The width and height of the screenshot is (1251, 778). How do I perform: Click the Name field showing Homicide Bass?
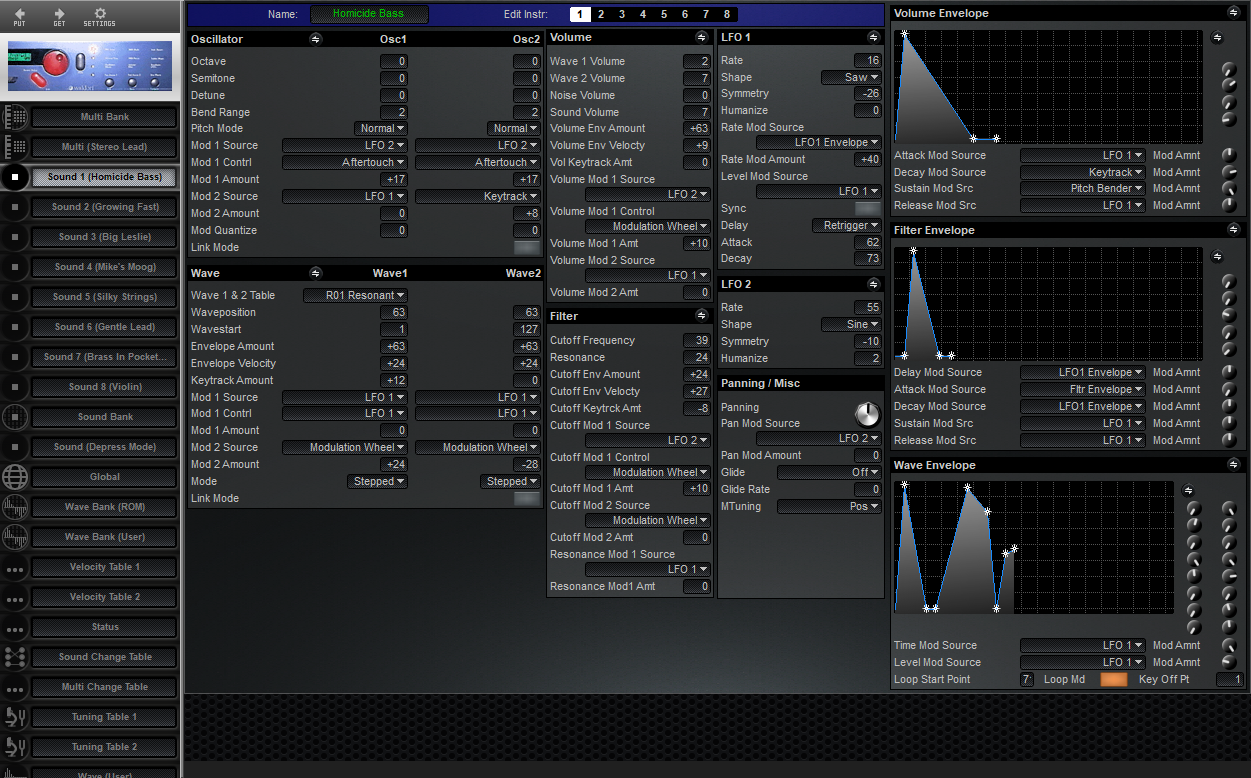tap(369, 14)
